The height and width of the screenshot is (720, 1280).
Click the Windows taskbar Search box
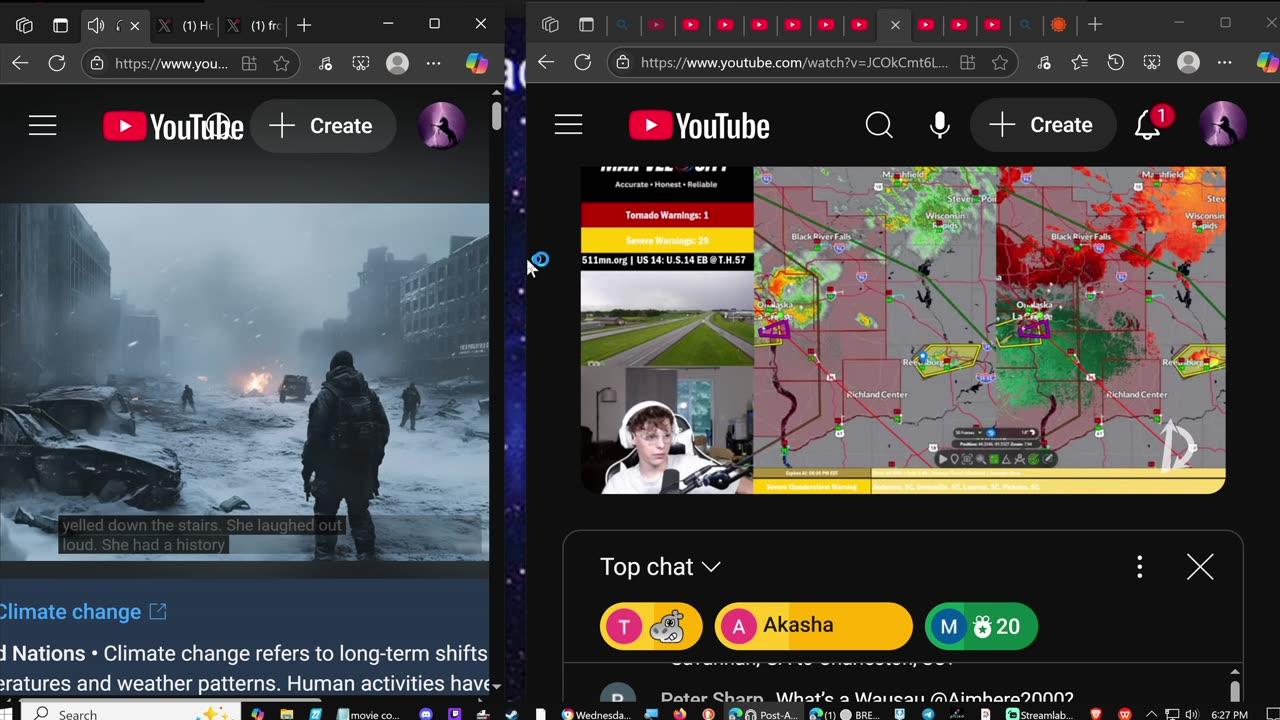click(x=132, y=714)
